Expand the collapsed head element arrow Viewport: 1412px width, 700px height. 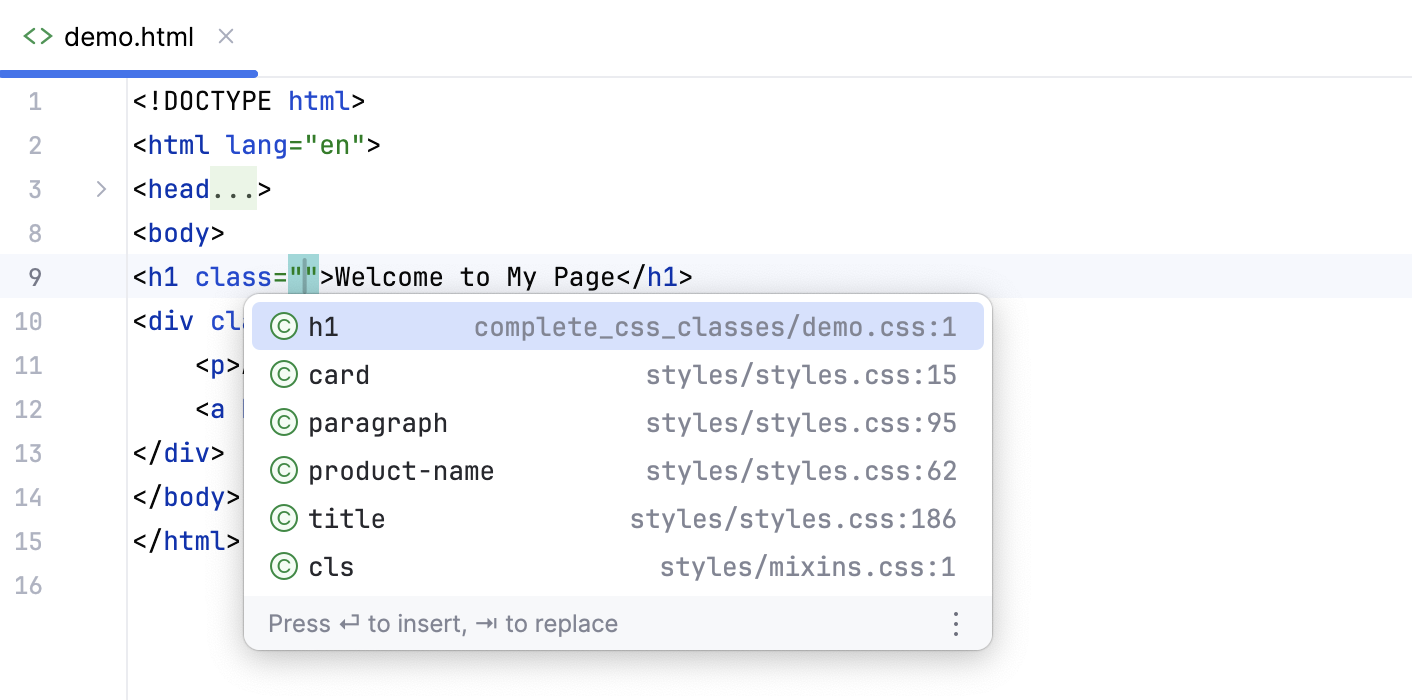[x=99, y=188]
